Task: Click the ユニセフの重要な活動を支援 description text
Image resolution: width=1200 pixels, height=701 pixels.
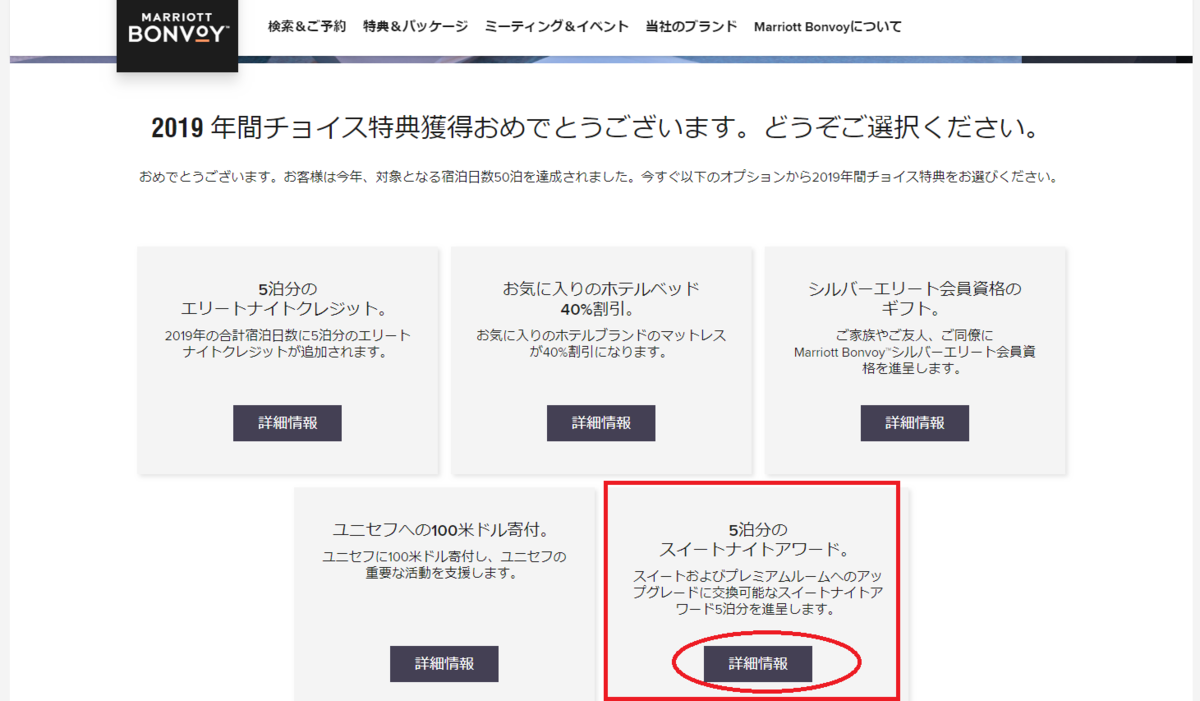Action: pyautogui.click(x=444, y=565)
